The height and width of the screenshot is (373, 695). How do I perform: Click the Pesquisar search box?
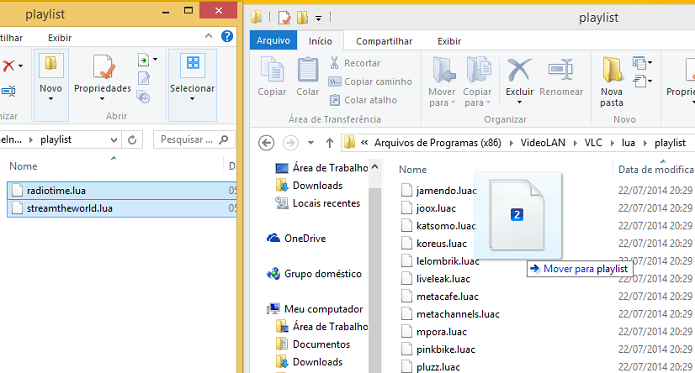tap(194, 140)
